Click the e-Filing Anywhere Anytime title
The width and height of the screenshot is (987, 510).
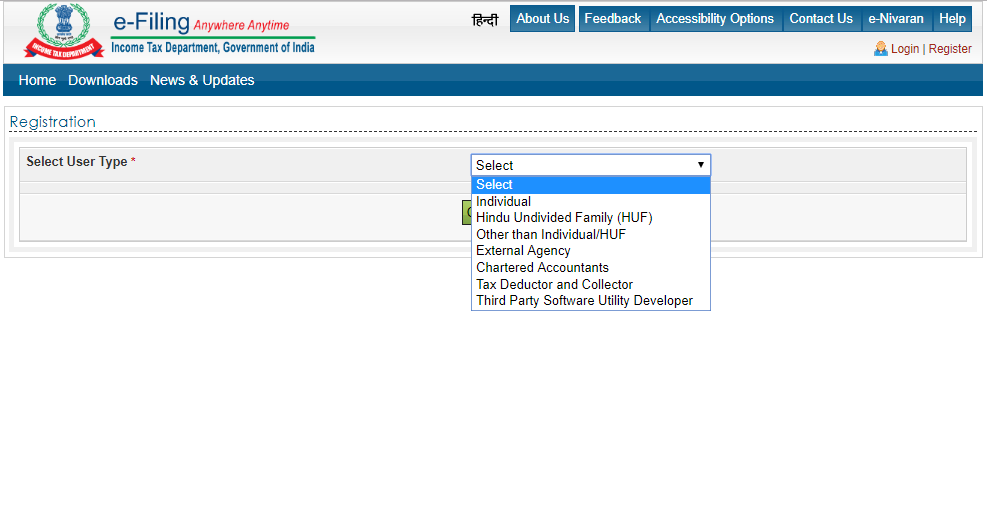tap(201, 23)
